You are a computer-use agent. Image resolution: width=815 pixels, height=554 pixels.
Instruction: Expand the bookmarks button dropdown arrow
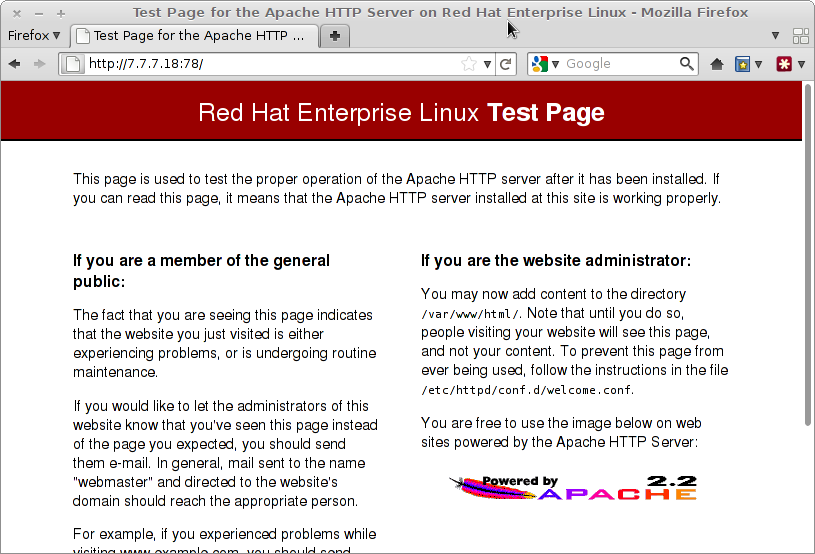(758, 64)
